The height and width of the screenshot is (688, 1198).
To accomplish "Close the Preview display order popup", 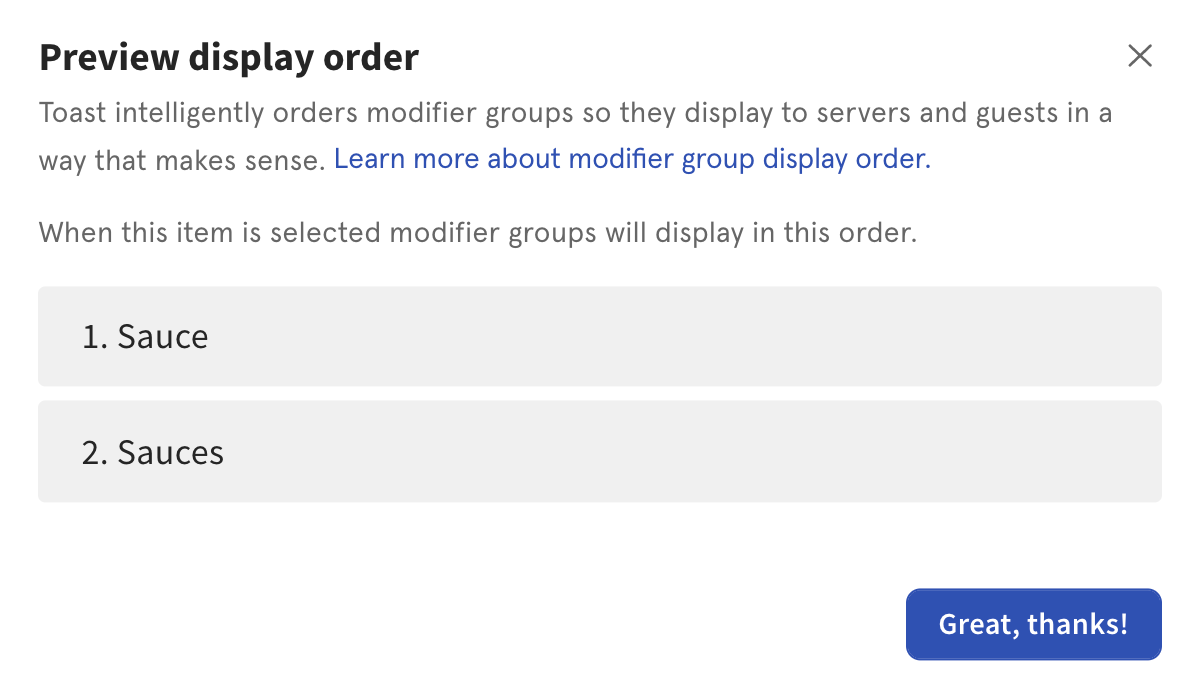I will 1140,56.
